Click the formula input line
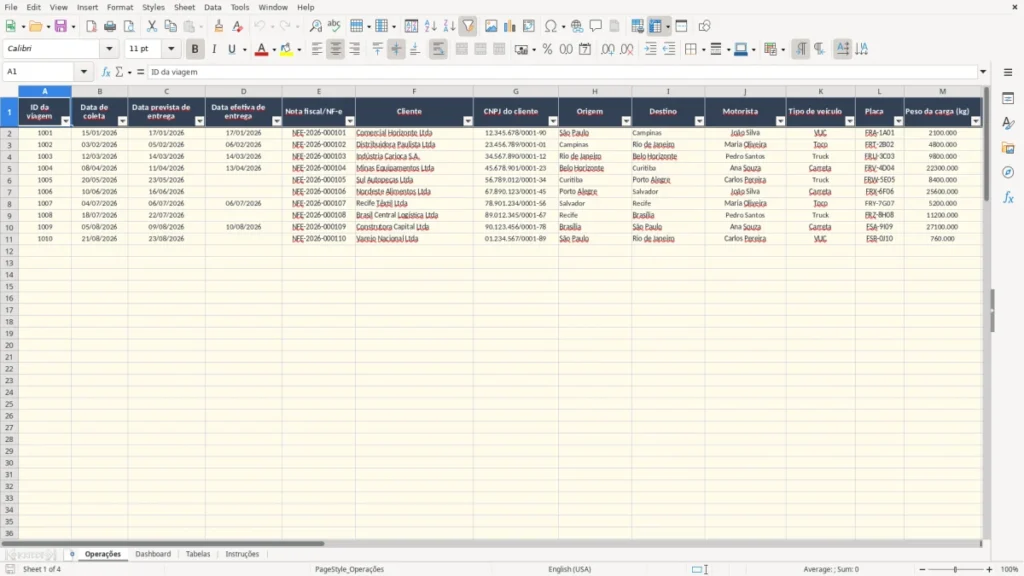 pos(562,72)
